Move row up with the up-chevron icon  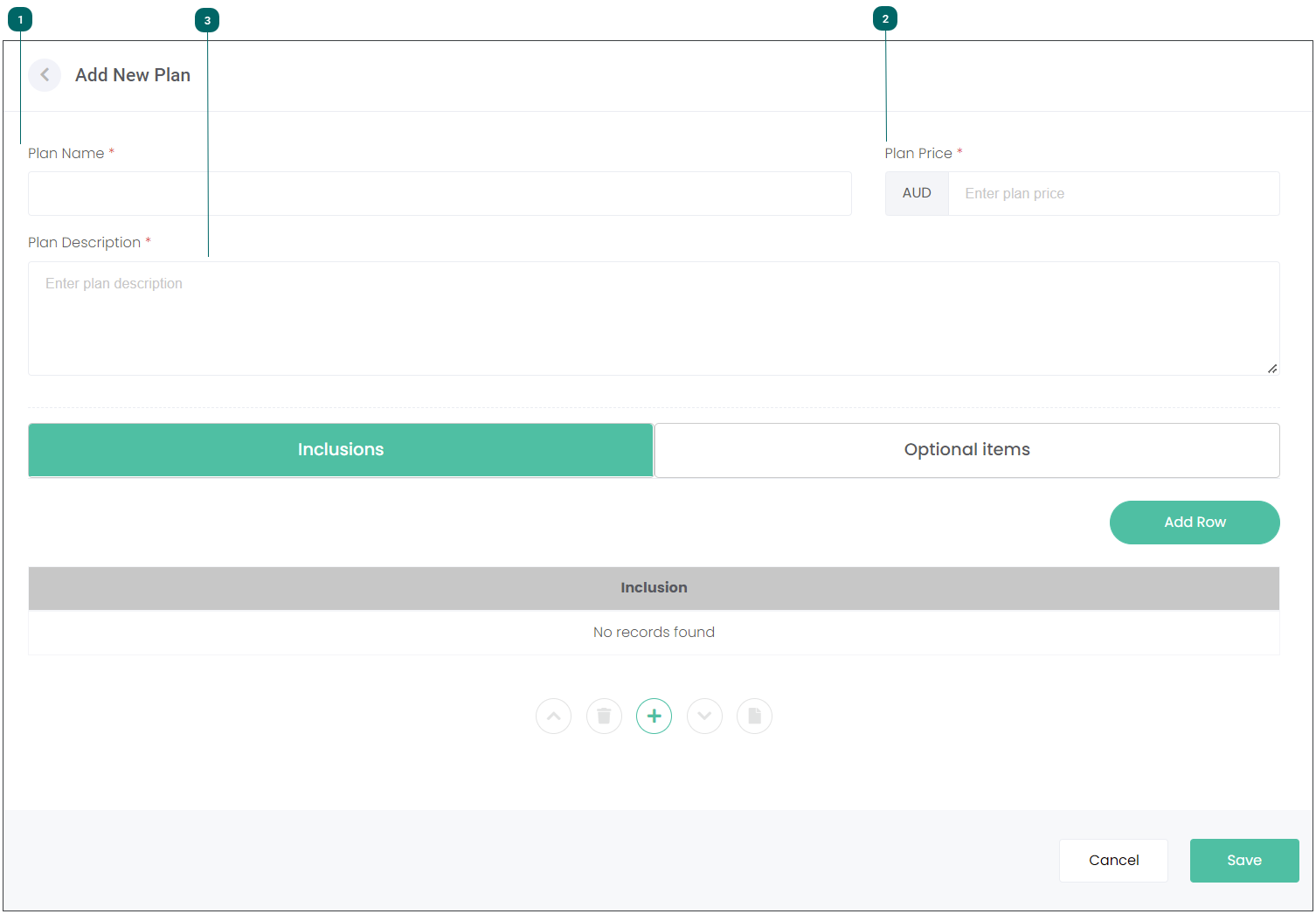pos(553,717)
